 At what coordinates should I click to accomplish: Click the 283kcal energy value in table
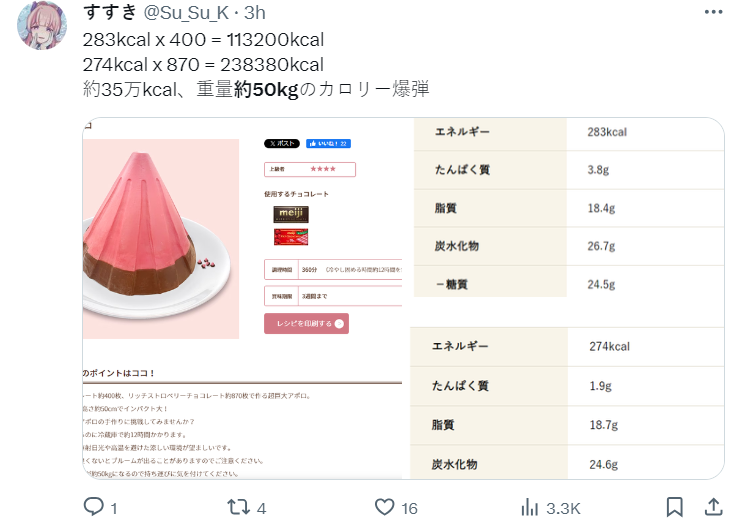click(607, 132)
